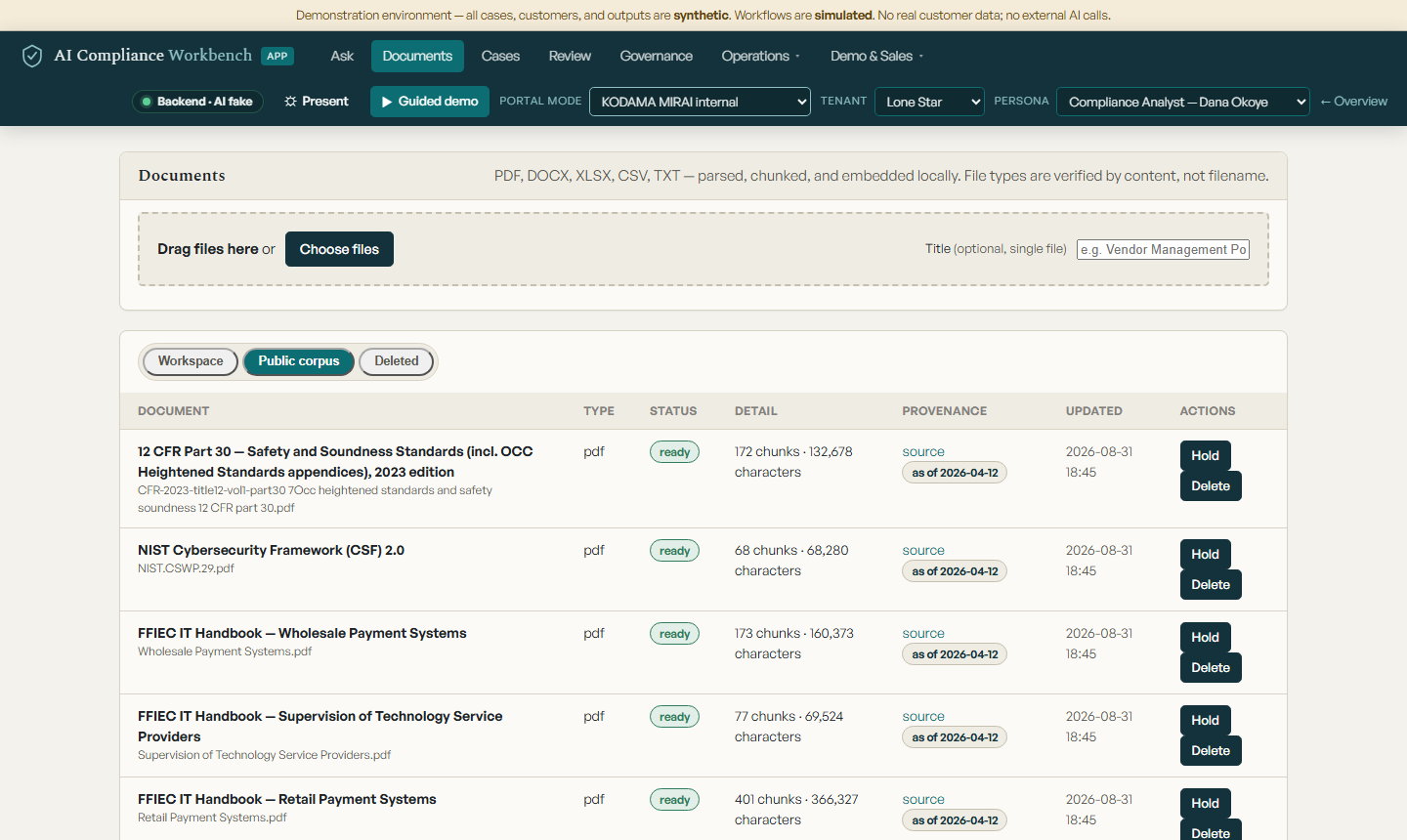Click FFIEC IT Handbook — Retail Payment Systems title

click(287, 800)
